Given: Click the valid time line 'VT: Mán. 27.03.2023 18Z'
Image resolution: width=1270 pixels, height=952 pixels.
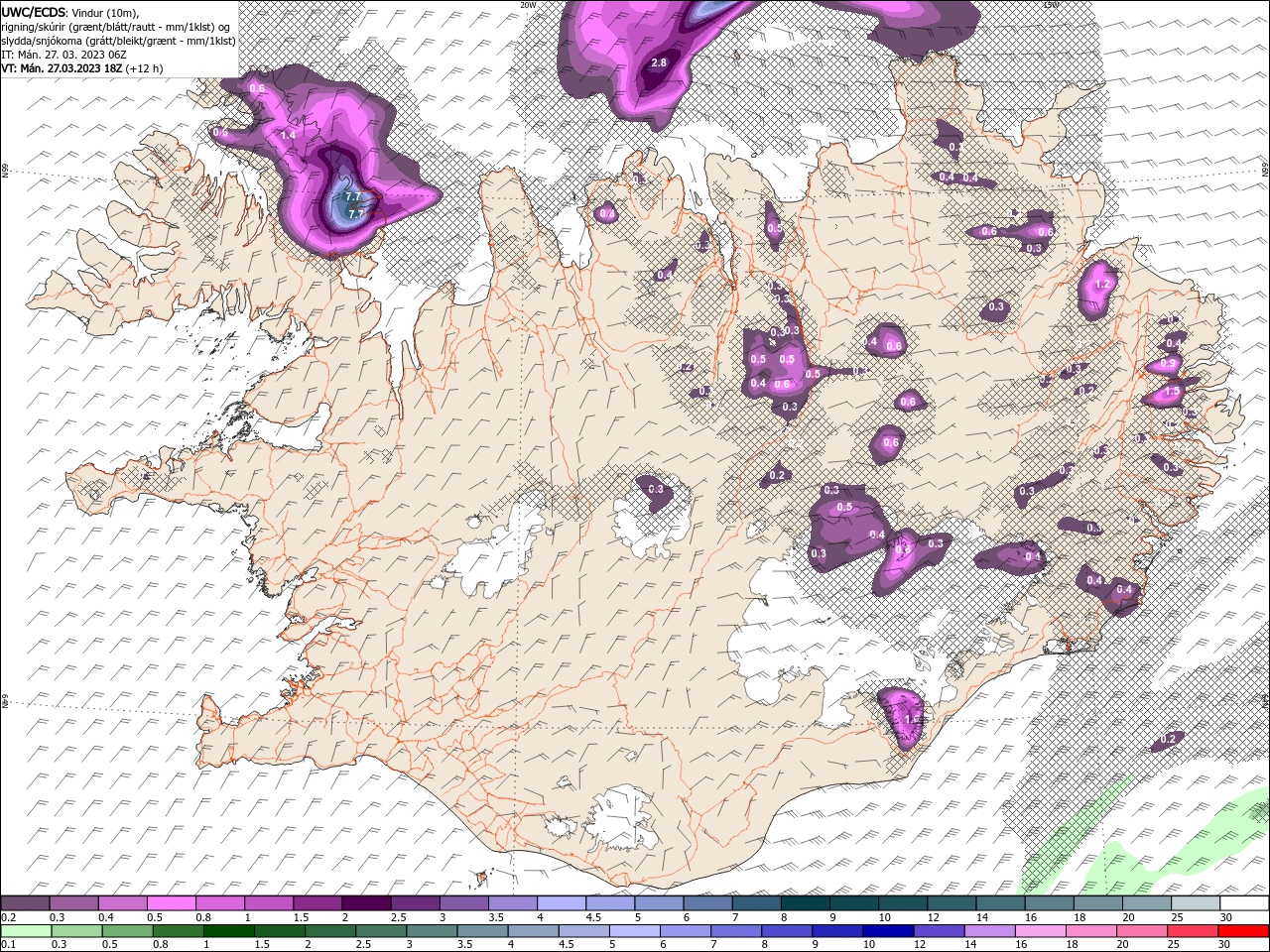Looking at the screenshot, I should coord(62,68).
